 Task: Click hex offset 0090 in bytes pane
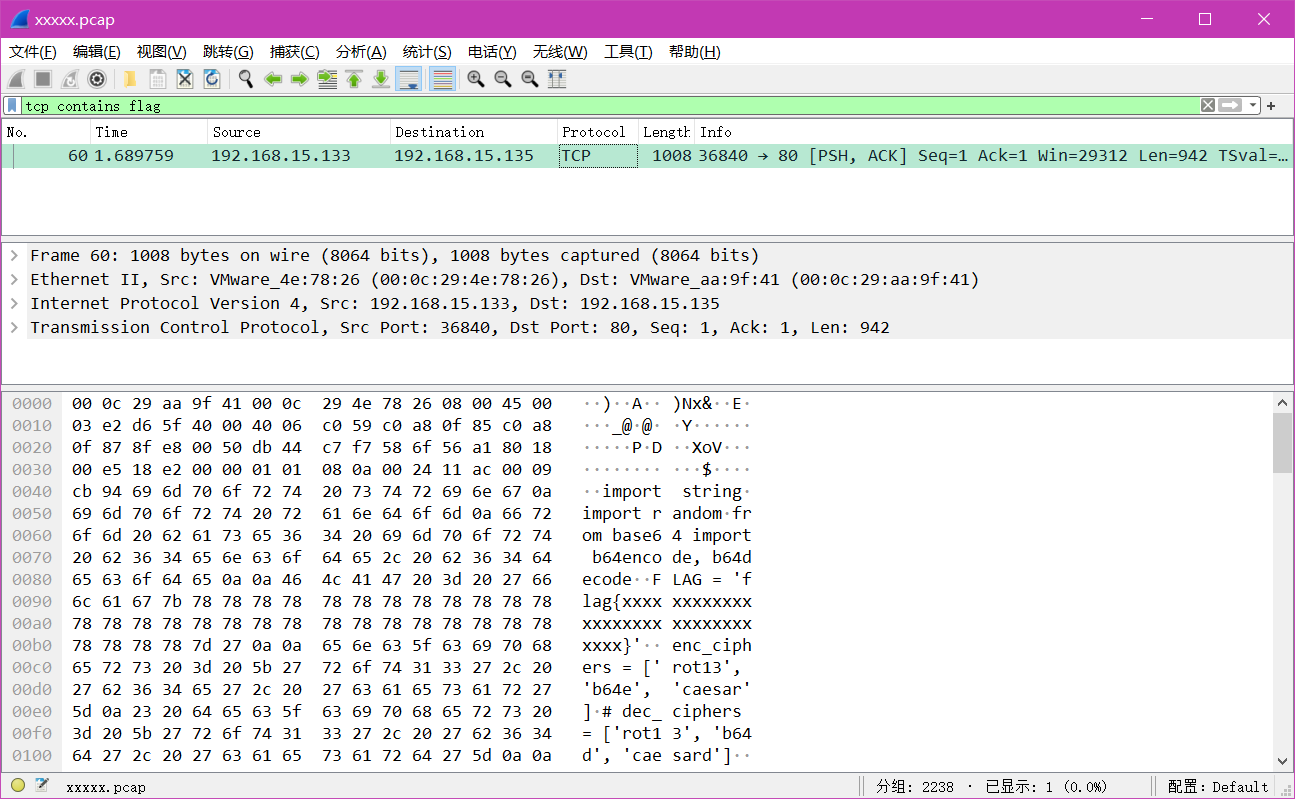(32, 601)
